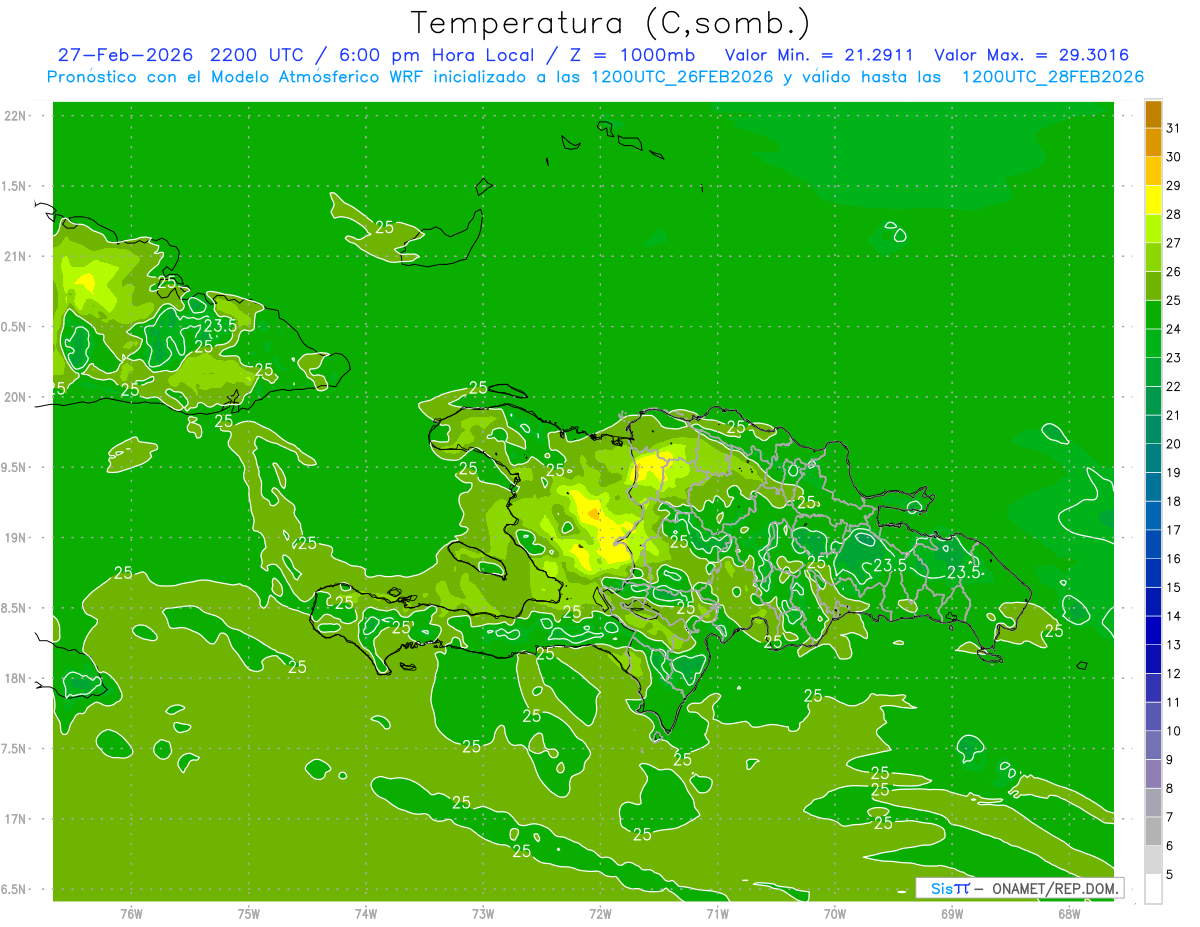
Task: Click the '71W' longitude axis label
Action: 717,914
